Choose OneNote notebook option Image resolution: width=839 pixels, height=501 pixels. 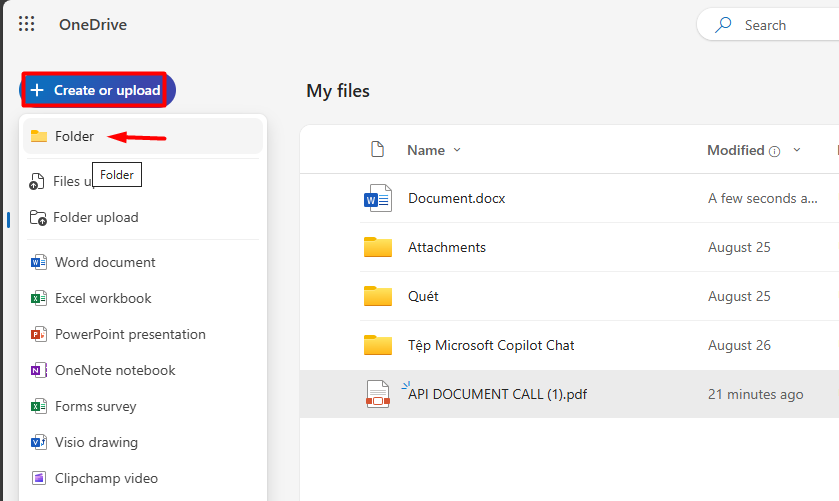[115, 370]
